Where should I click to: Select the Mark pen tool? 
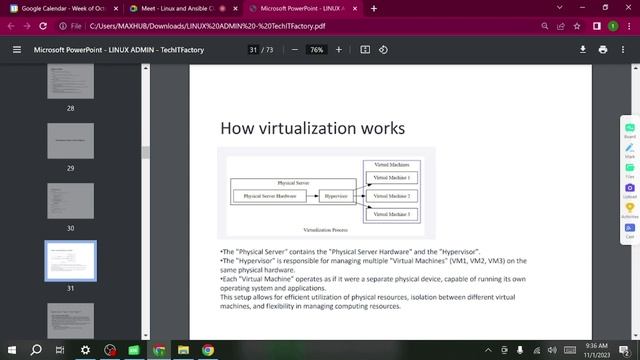[630, 150]
